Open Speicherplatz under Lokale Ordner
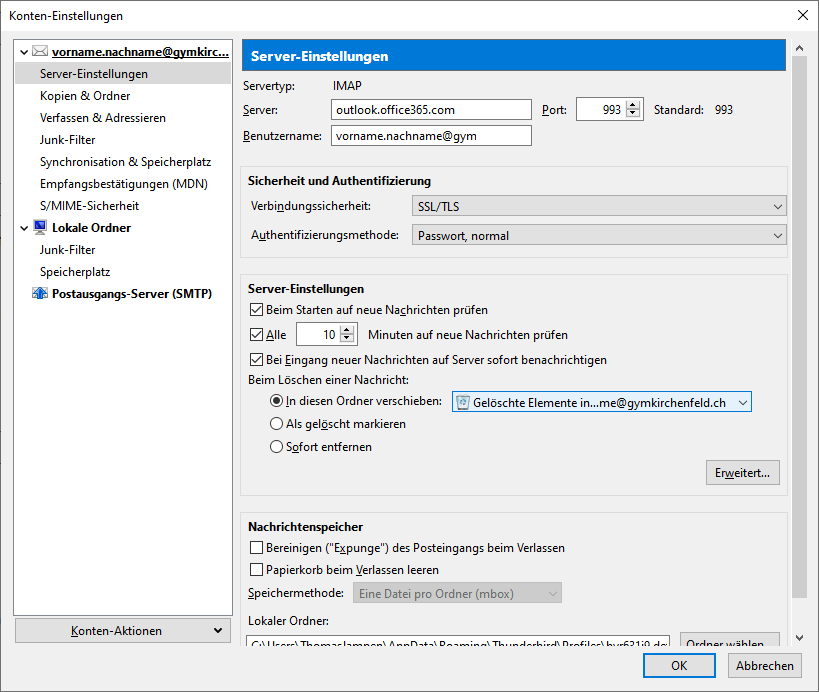819x692 pixels. pyautogui.click(x=75, y=272)
